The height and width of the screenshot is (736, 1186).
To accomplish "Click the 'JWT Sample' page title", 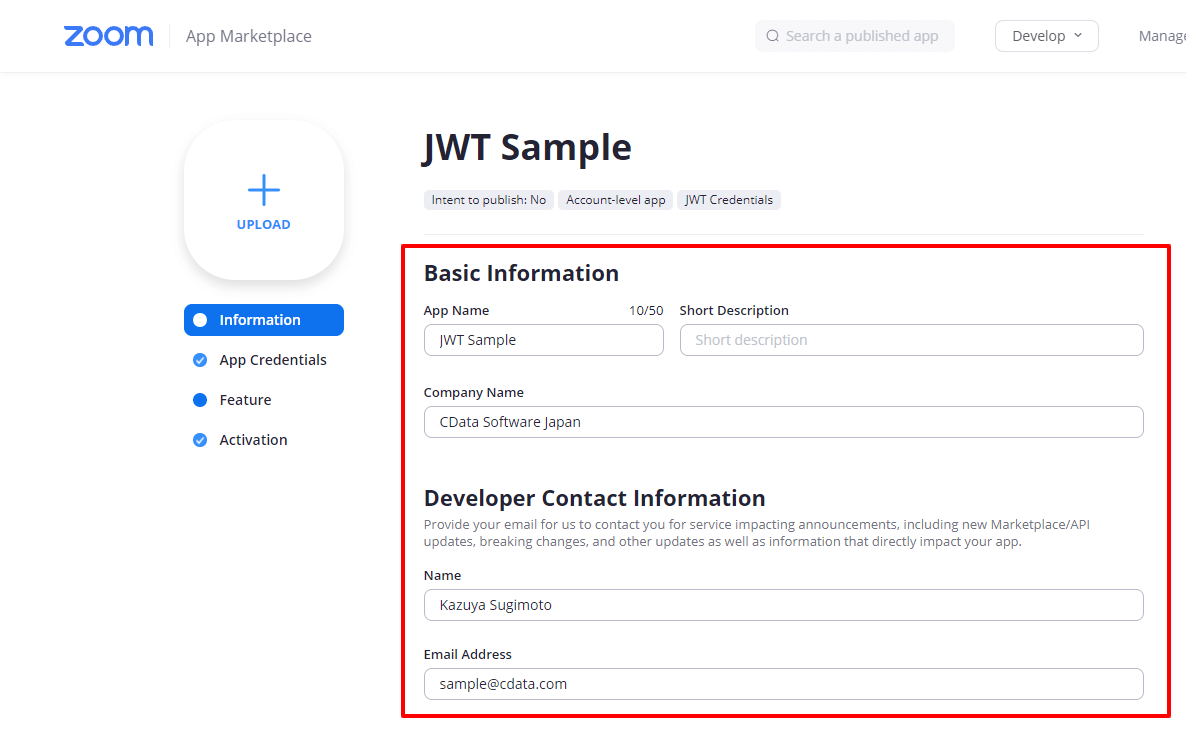I will [x=527, y=148].
